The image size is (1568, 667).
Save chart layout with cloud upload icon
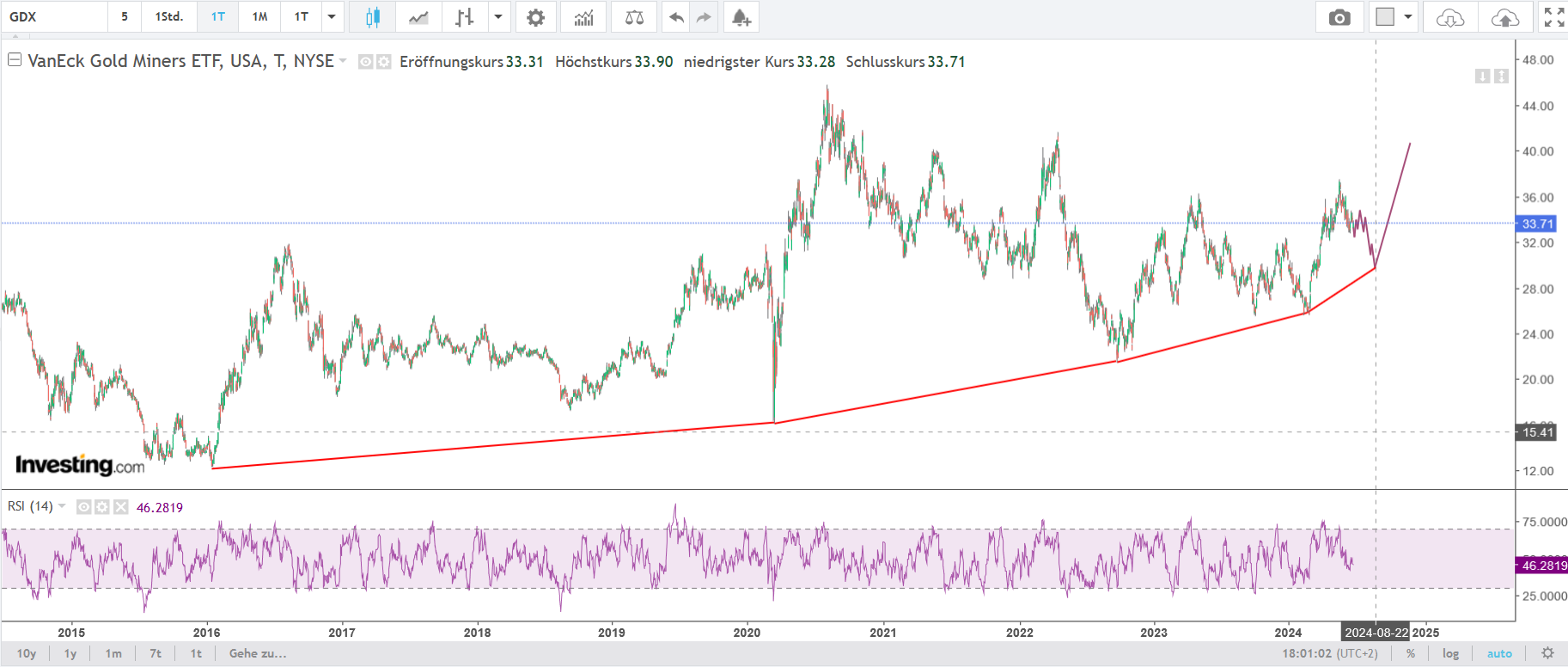[1504, 17]
